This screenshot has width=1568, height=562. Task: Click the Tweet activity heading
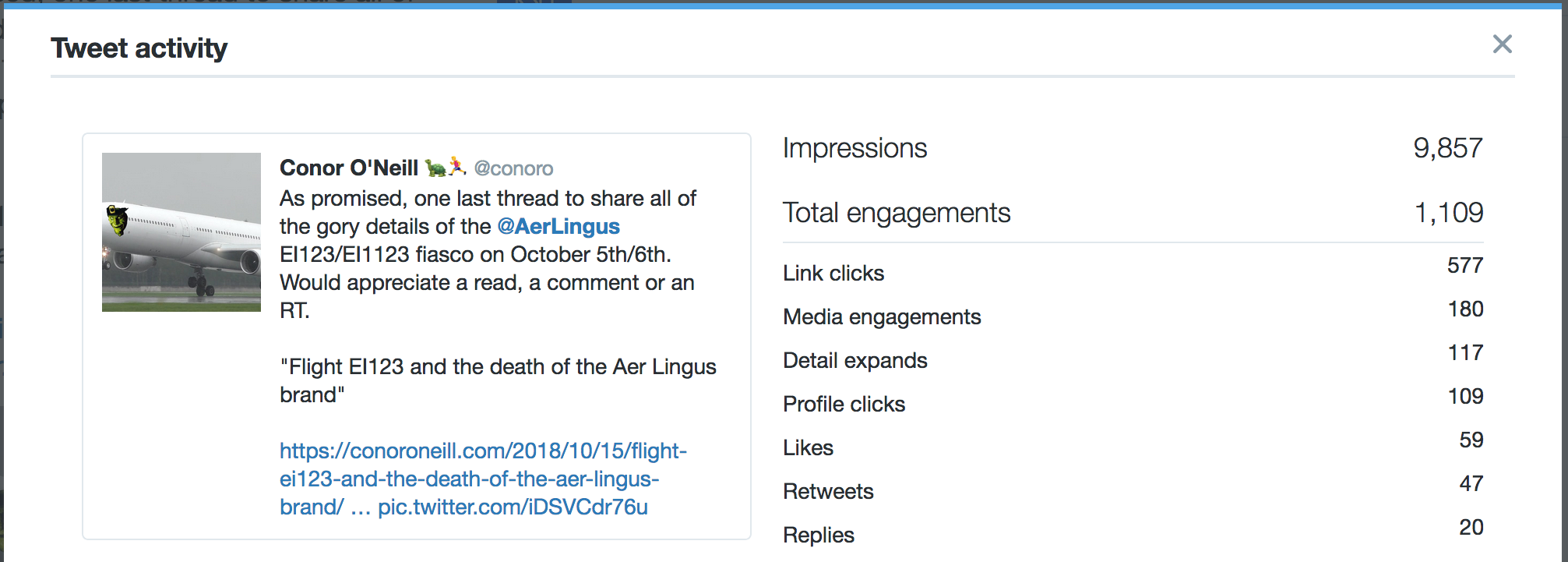pos(139,48)
